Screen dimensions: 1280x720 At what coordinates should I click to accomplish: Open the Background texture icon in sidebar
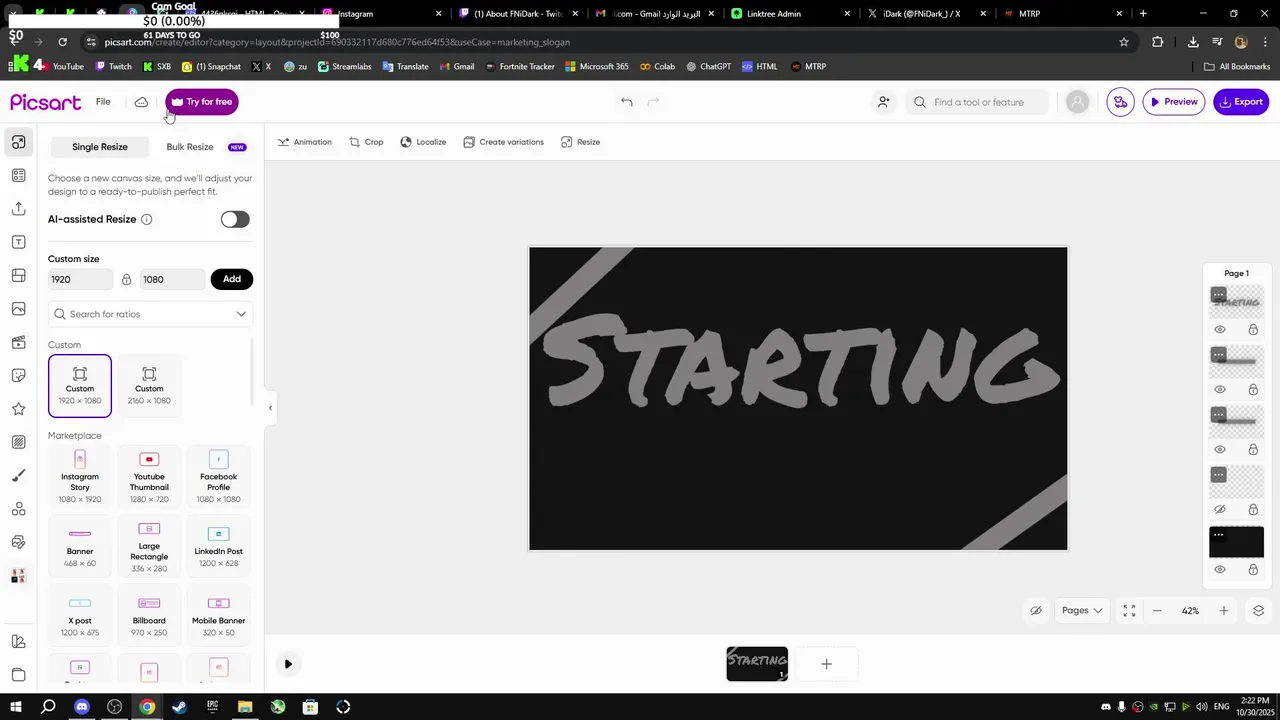18,442
